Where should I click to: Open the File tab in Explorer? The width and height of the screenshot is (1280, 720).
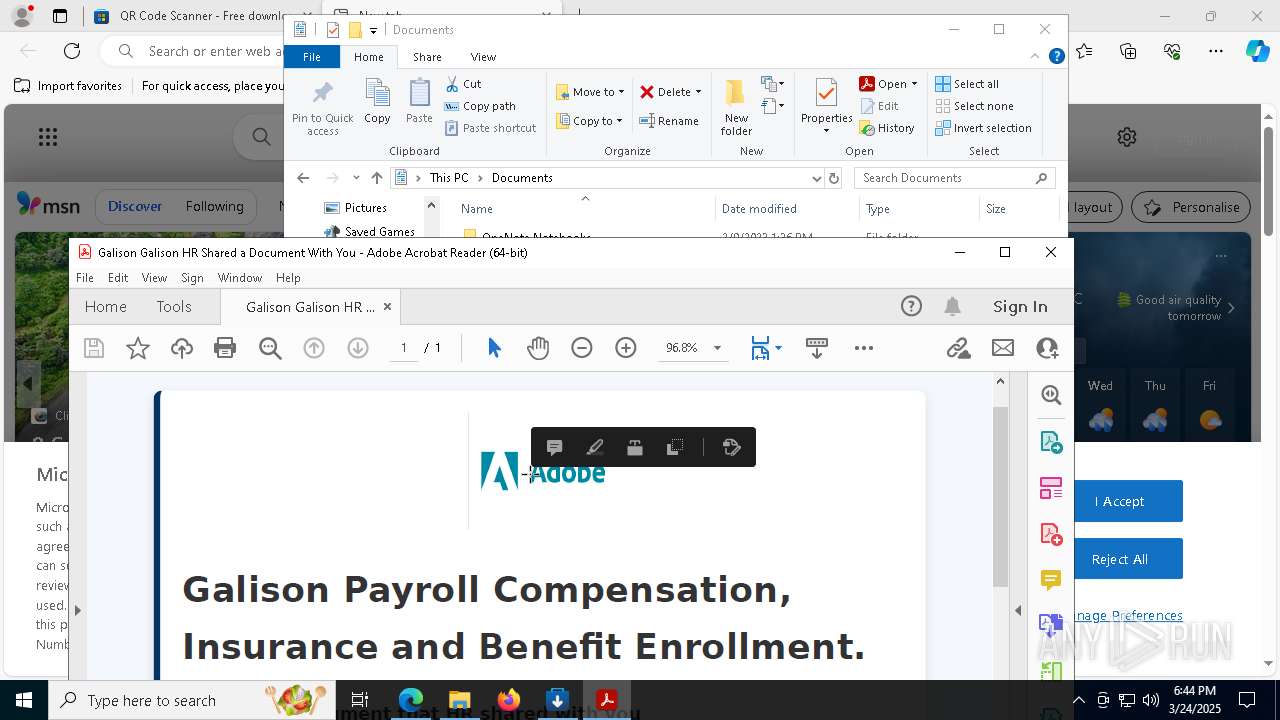312,57
